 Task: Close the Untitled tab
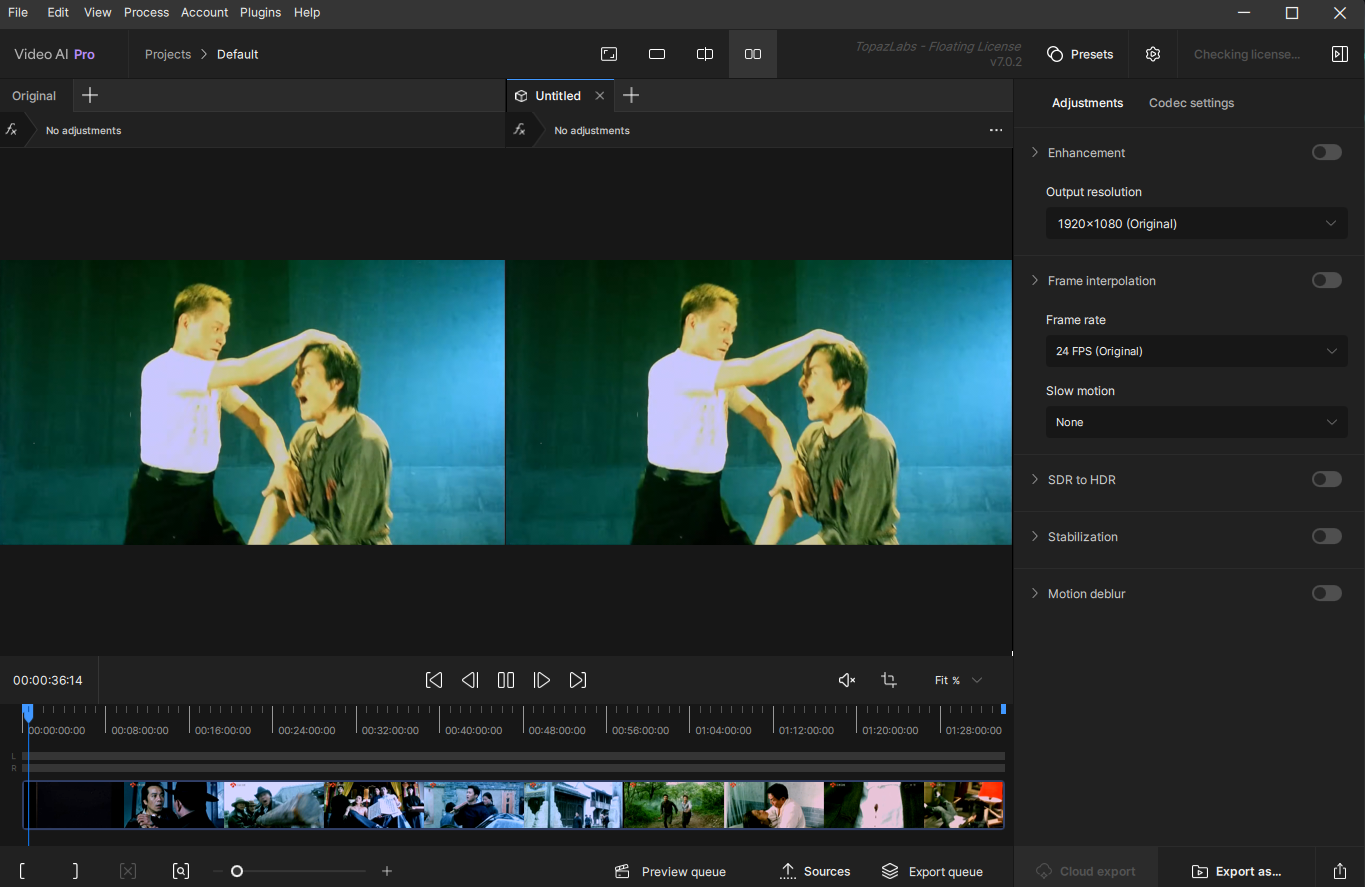pyautogui.click(x=600, y=96)
